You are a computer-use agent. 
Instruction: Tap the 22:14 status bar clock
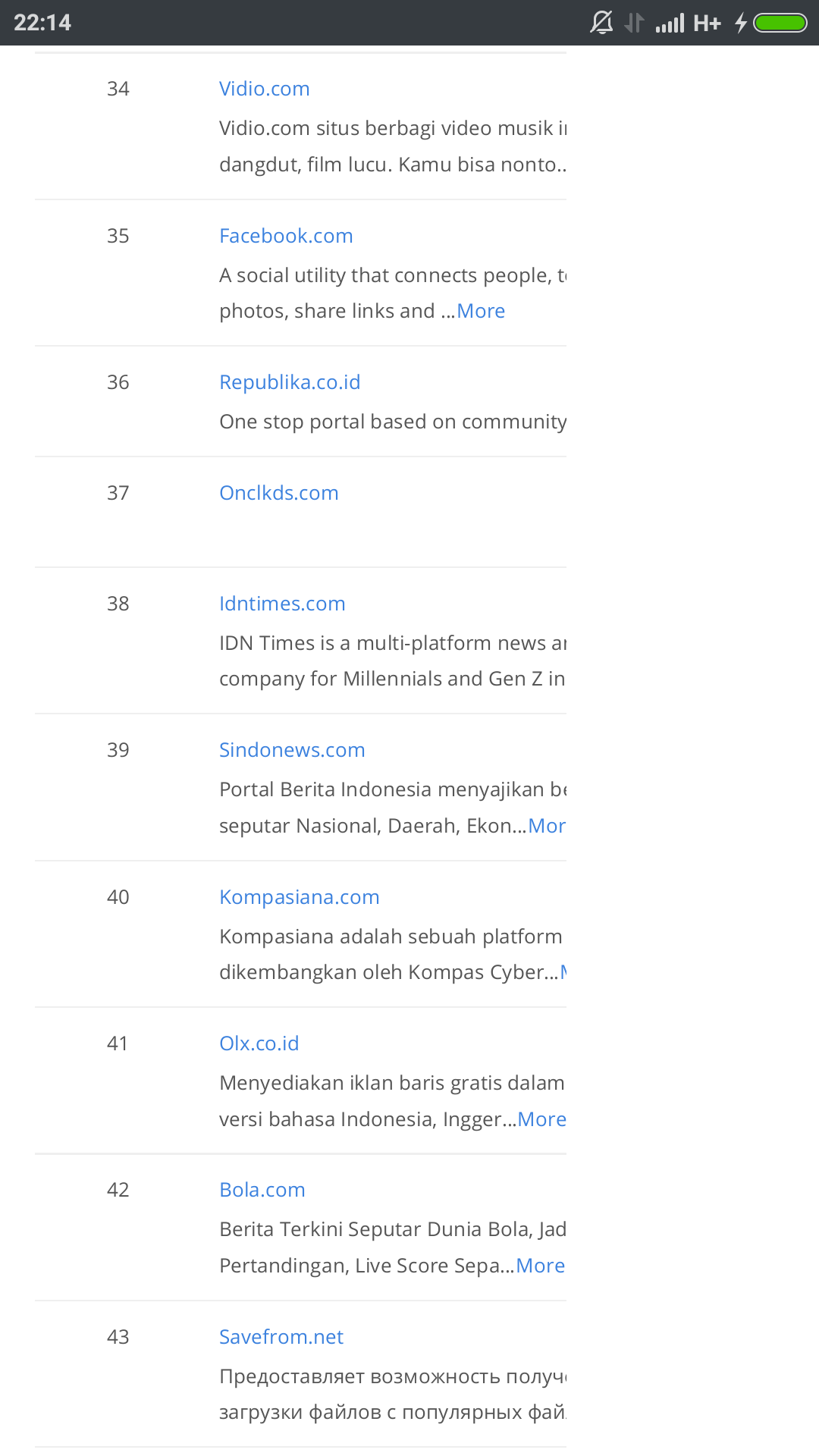coord(42,23)
